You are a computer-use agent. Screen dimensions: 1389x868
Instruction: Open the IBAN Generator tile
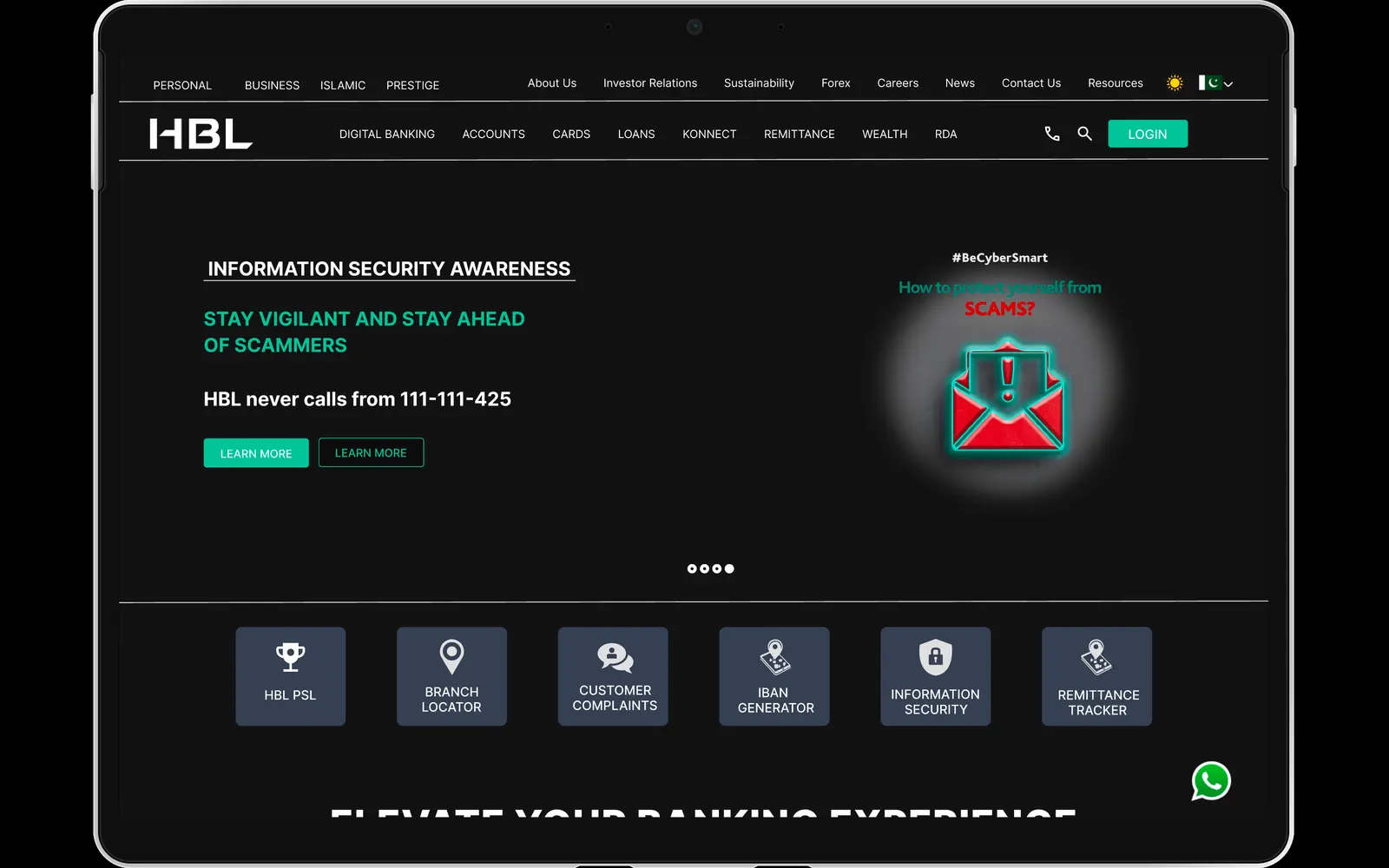[774, 676]
